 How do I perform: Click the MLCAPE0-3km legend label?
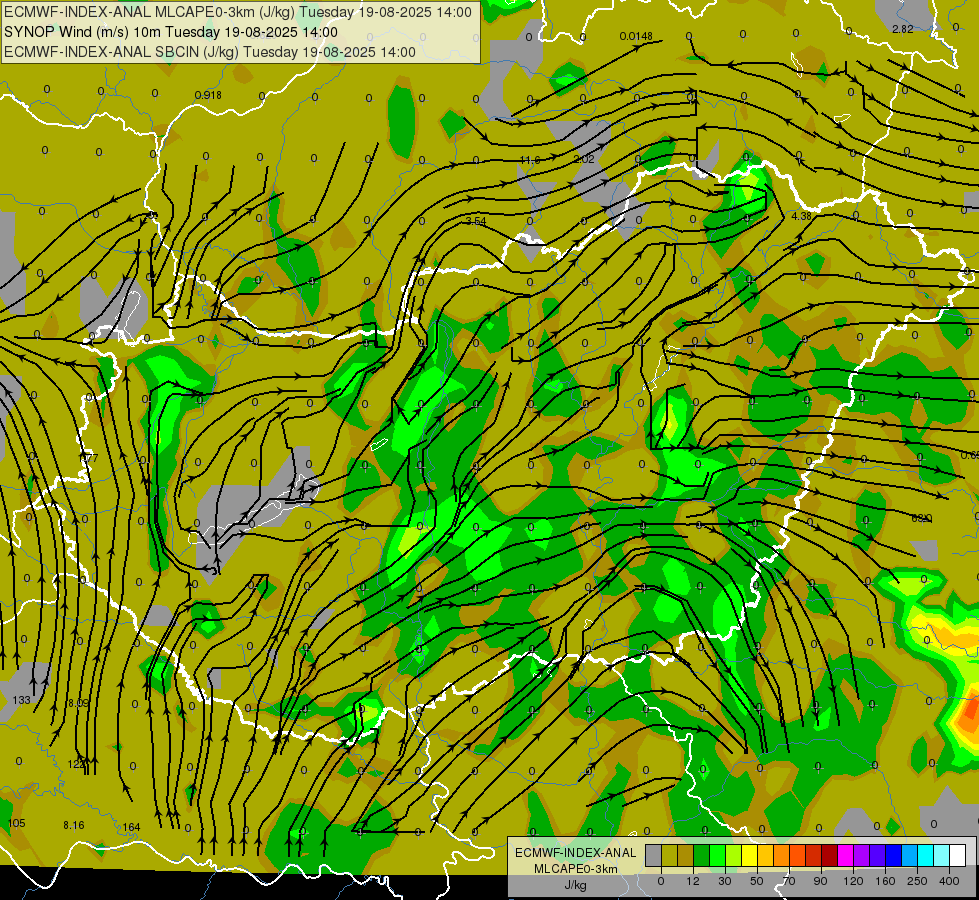click(x=576, y=869)
